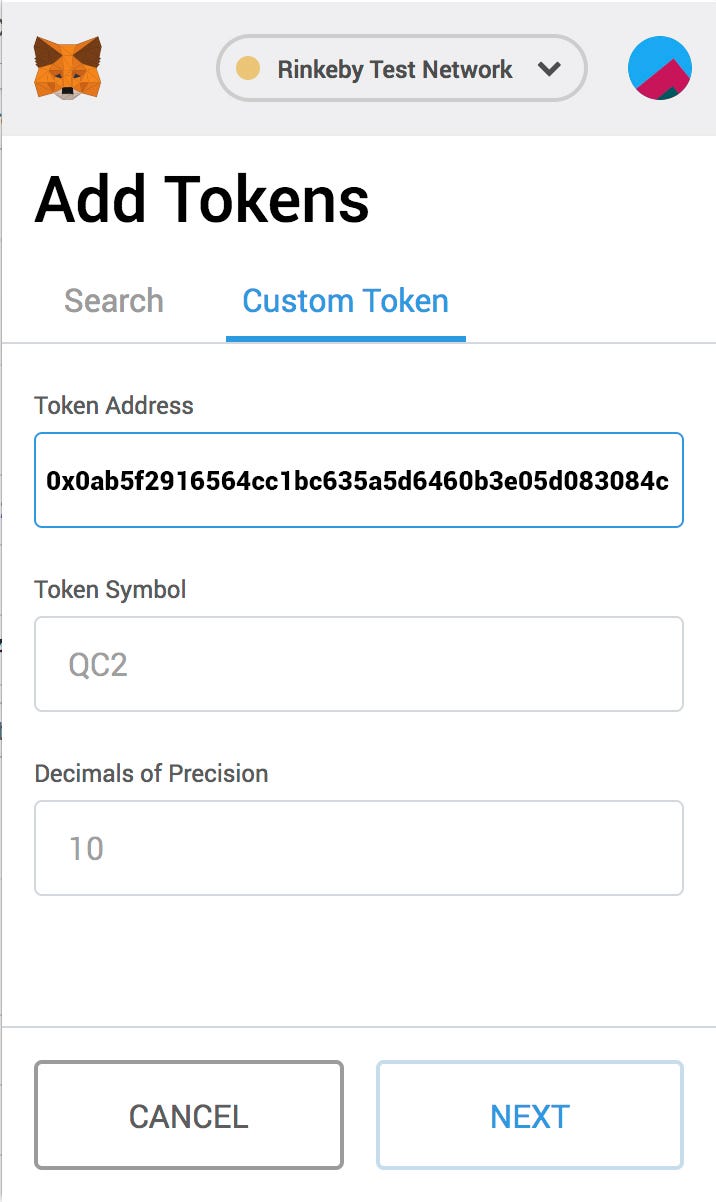Viewport: 716px width, 1202px height.
Task: Focus the Token Address input field
Action: [x=358, y=480]
